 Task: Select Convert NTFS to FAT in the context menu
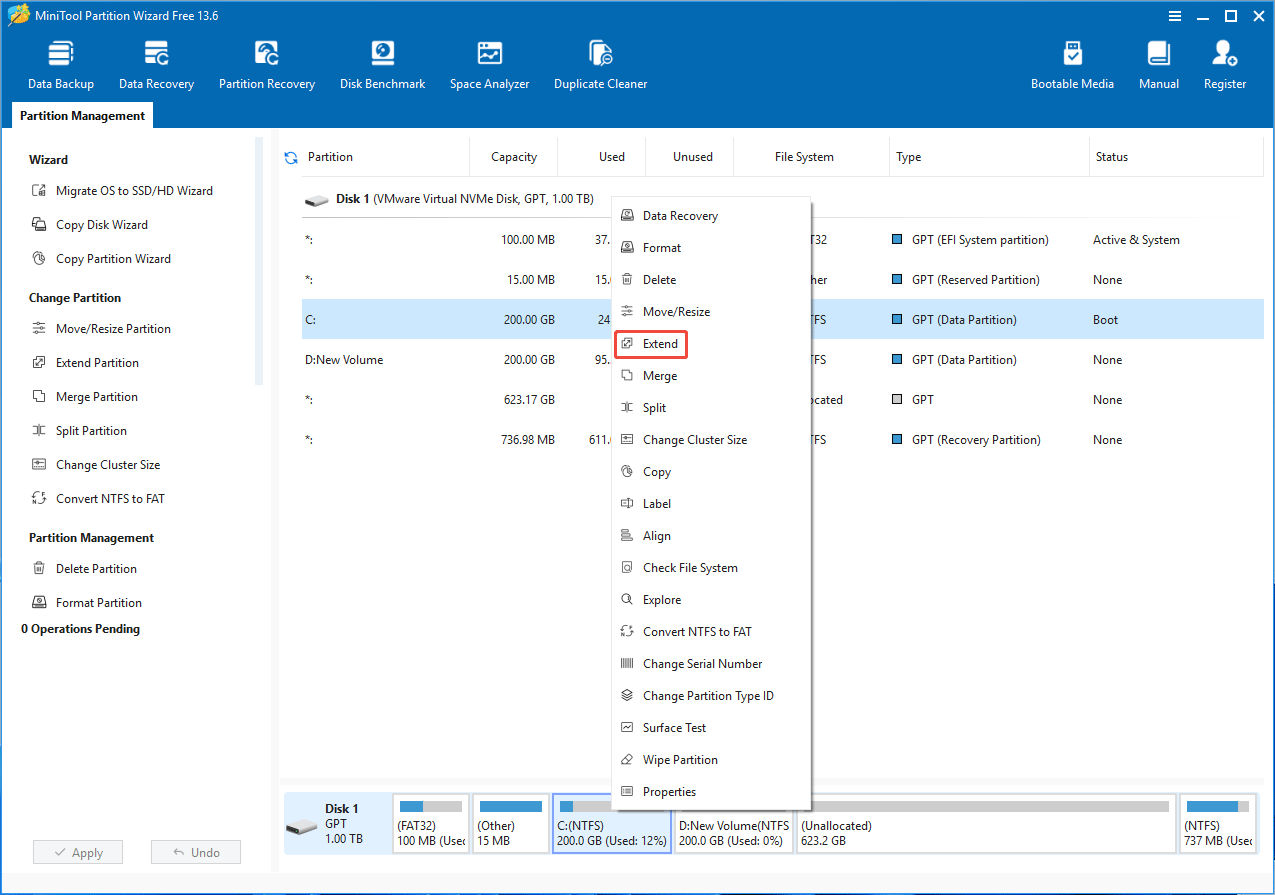coord(711,632)
